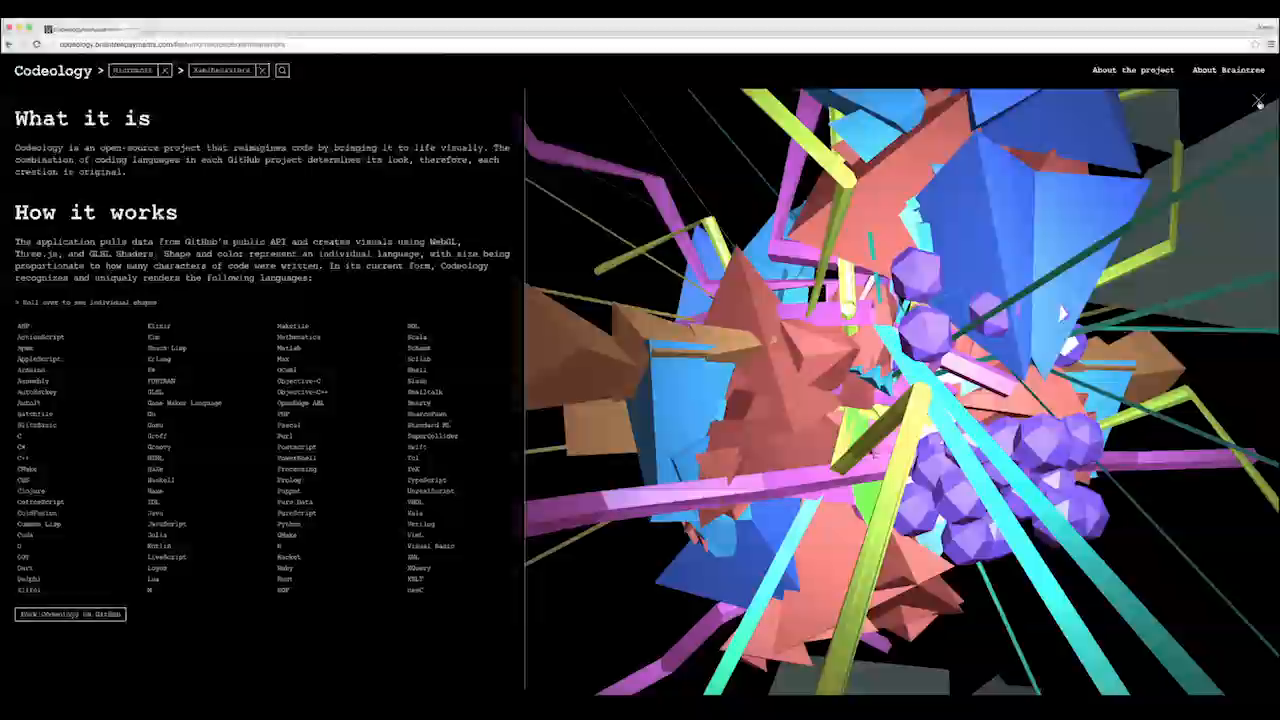Click the 'Julia' language entry
This screenshot has height=720, width=1280.
(x=158, y=535)
